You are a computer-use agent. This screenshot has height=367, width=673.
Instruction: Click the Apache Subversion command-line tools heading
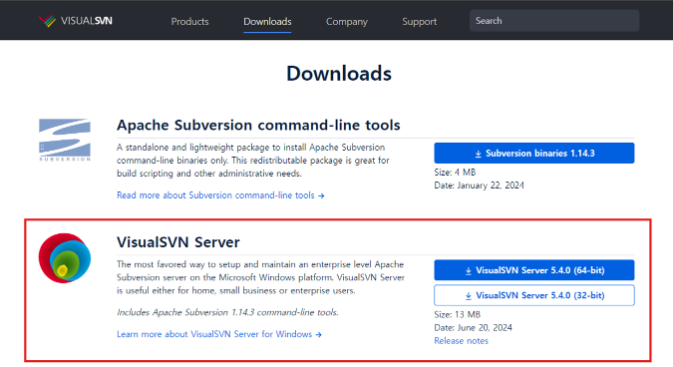tap(258, 125)
